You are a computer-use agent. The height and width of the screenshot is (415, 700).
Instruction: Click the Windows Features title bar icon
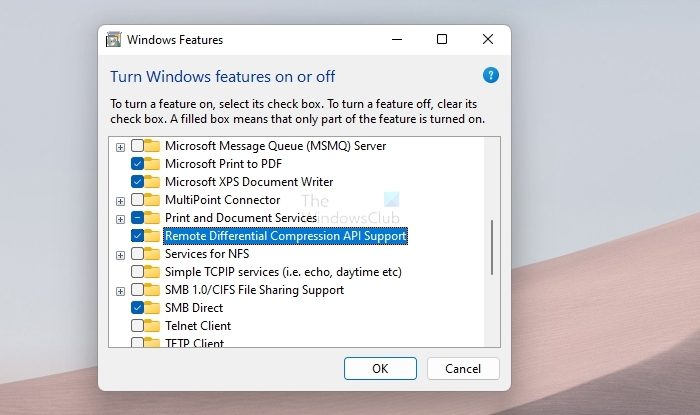coord(113,40)
